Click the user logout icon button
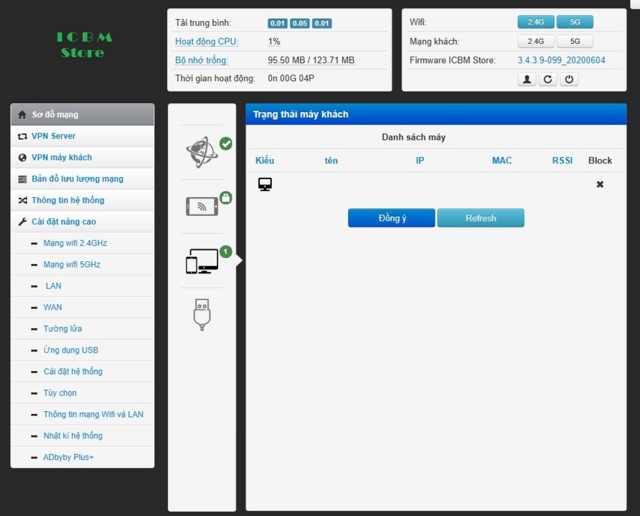Image resolution: width=640 pixels, height=516 pixels. 527,79
